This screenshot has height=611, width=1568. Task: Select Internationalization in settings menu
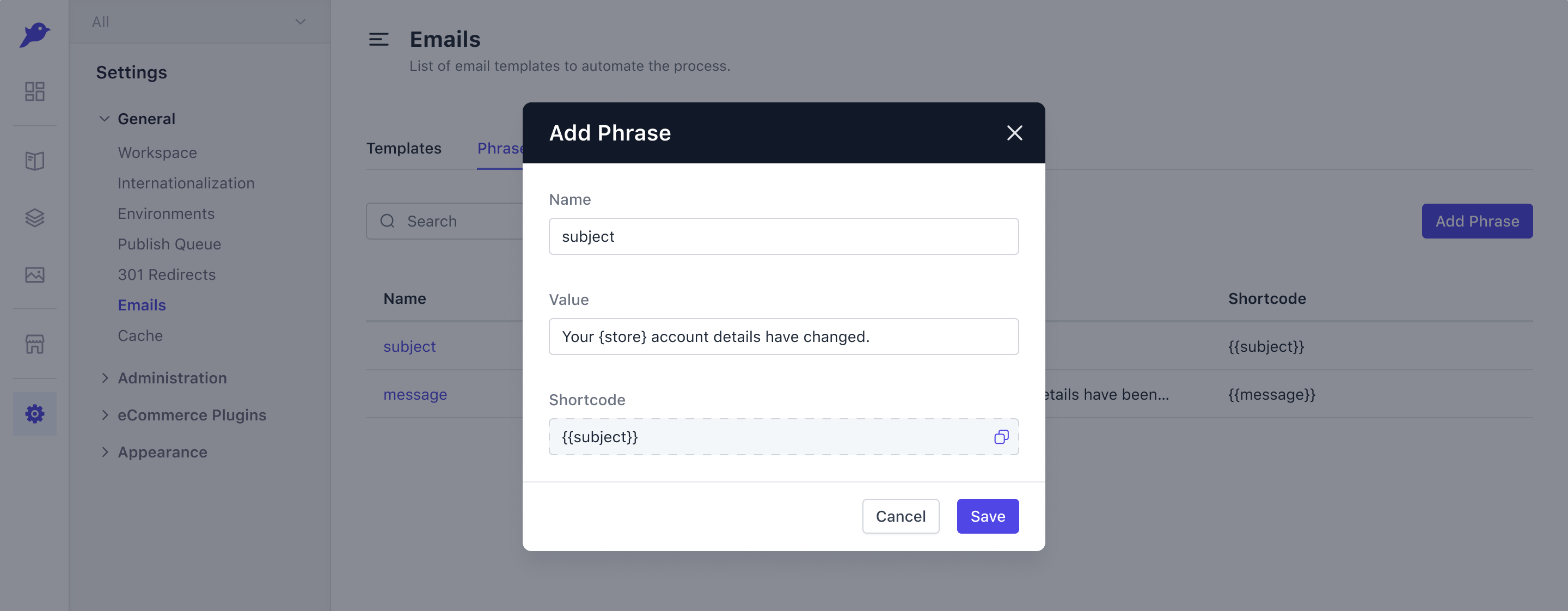[x=186, y=183]
